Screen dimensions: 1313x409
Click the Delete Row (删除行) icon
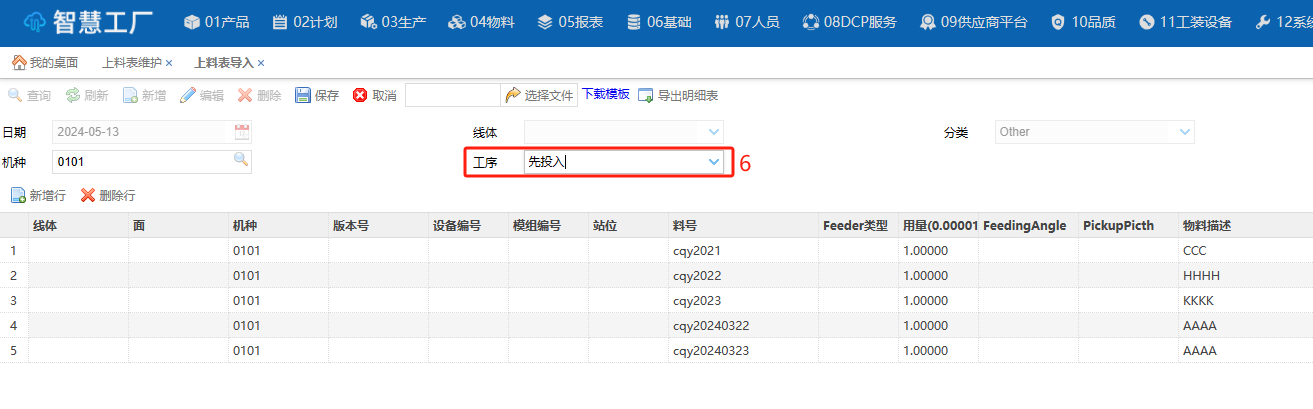coord(88,195)
